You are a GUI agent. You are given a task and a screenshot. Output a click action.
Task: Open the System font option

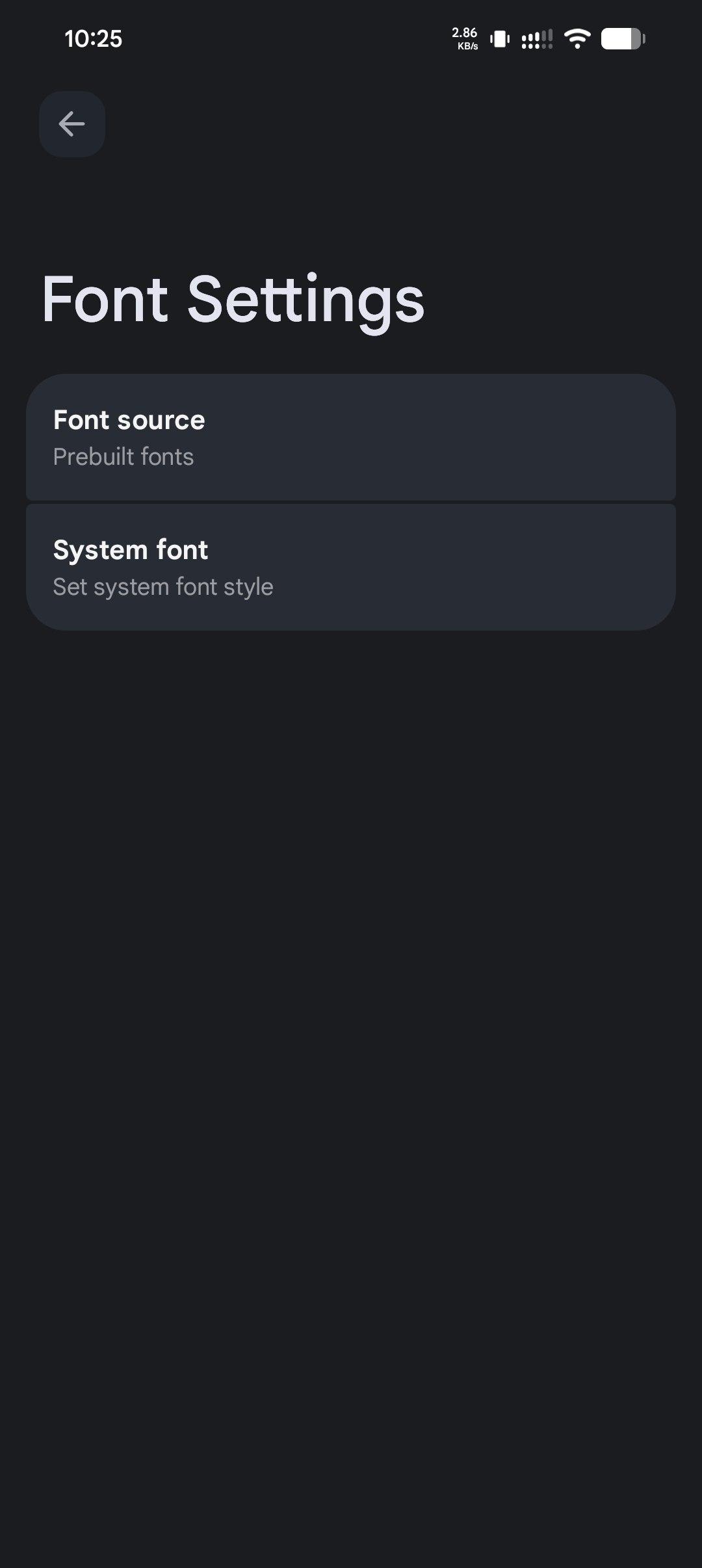click(x=351, y=567)
